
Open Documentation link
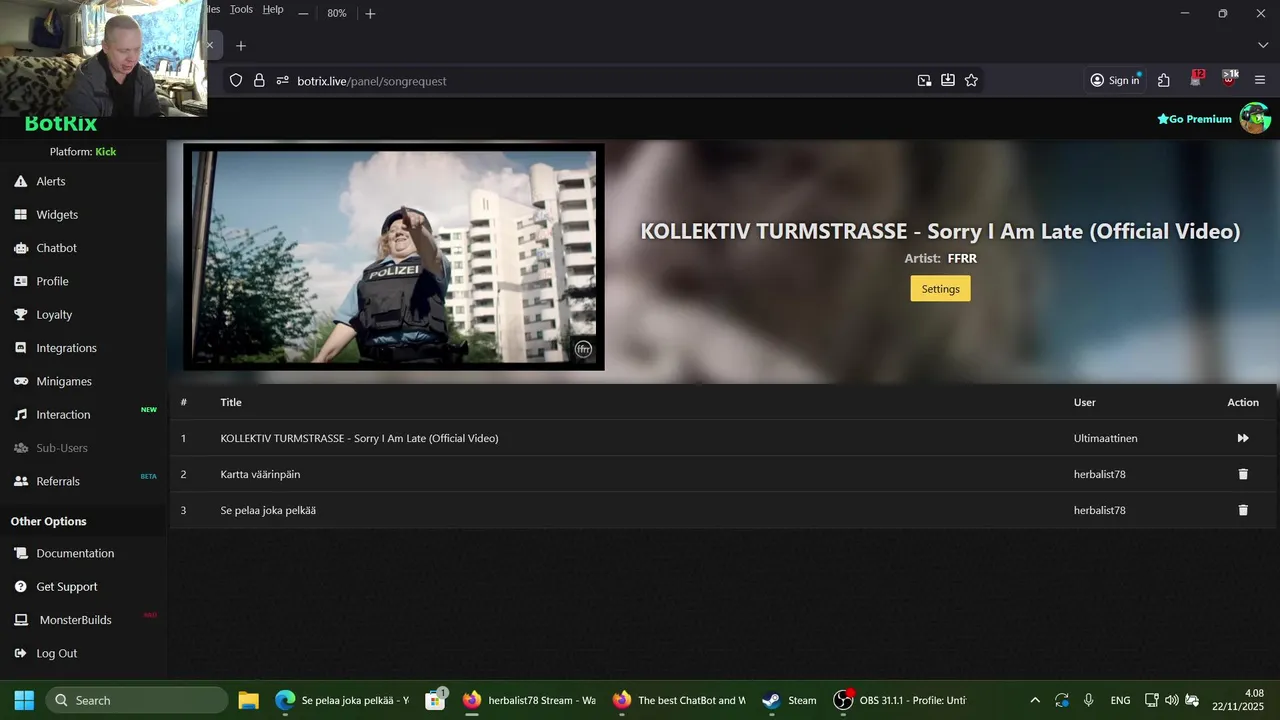tap(75, 553)
